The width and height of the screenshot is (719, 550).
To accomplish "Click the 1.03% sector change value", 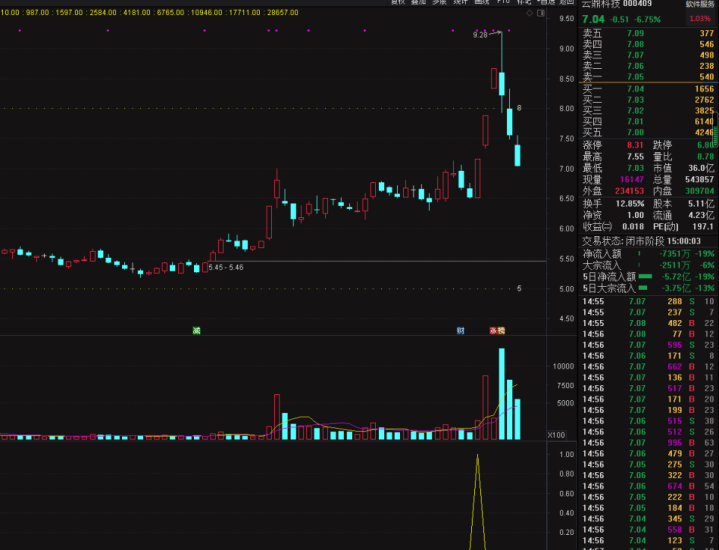I will pyautogui.click(x=700, y=18).
